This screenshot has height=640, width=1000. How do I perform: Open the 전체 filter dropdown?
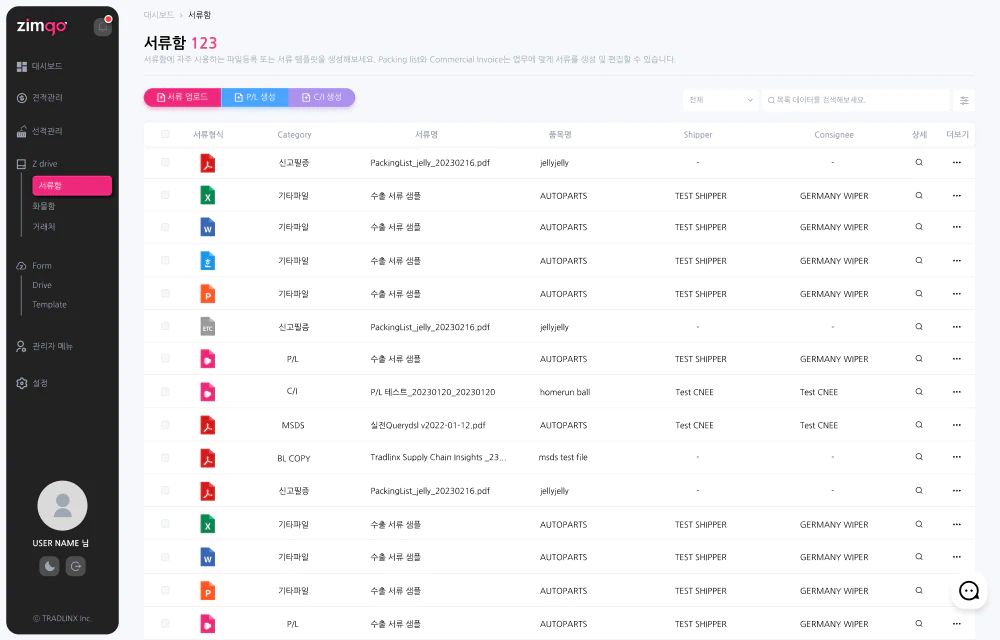(720, 100)
